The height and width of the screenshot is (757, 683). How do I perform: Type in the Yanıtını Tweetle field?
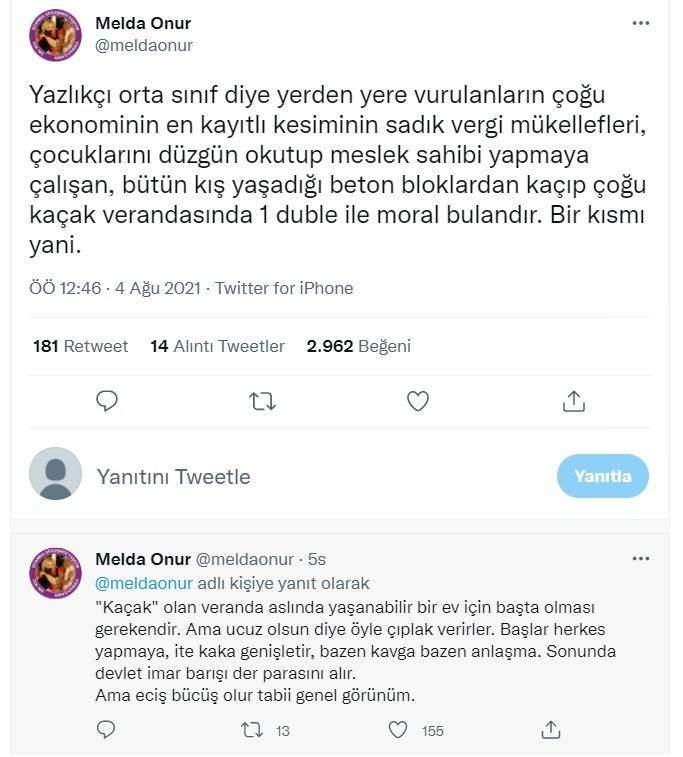pyautogui.click(x=300, y=476)
